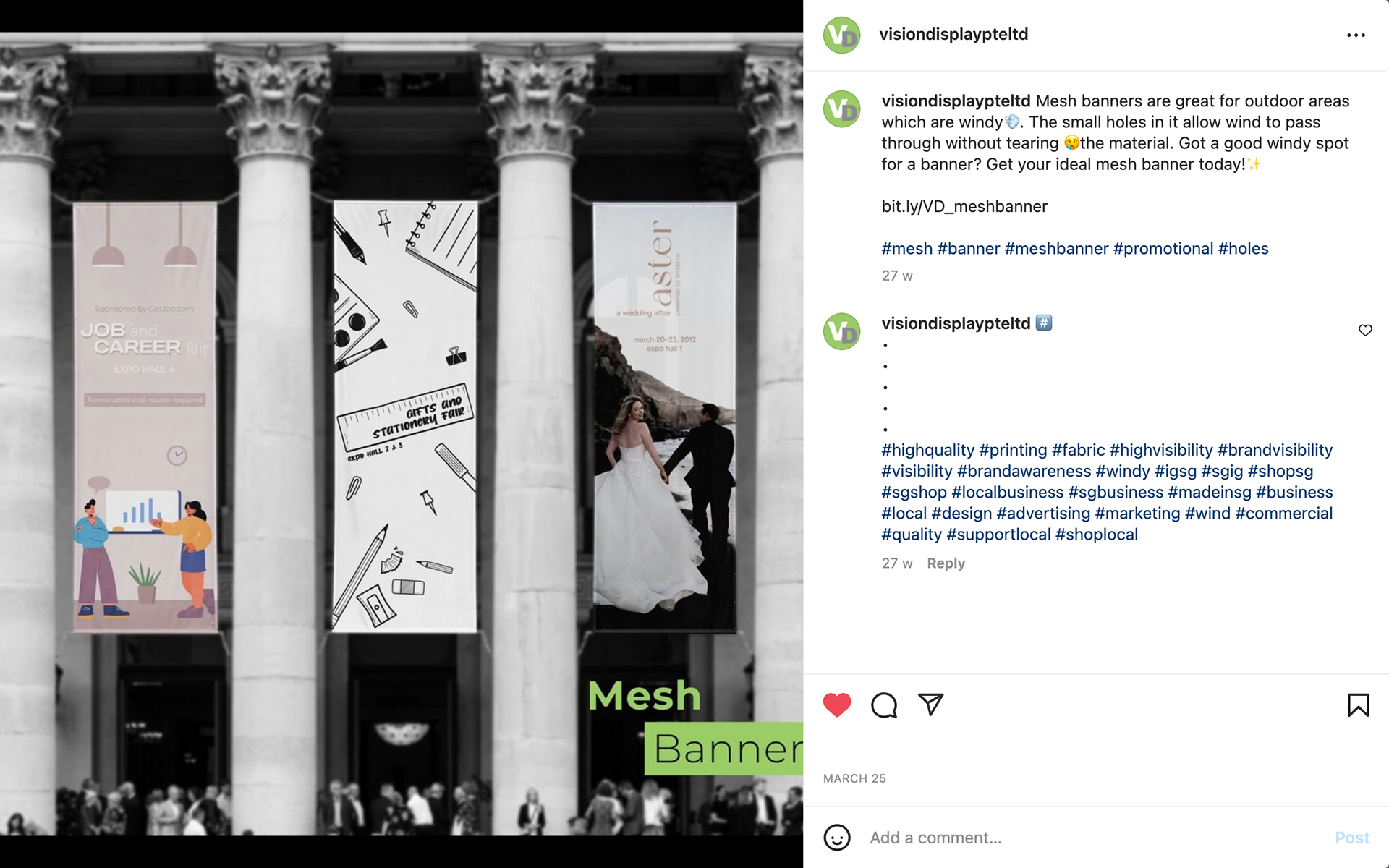This screenshot has width=1389, height=868.
Task: Open header profile avatar of visiondisplaypteltd
Action: (841, 35)
